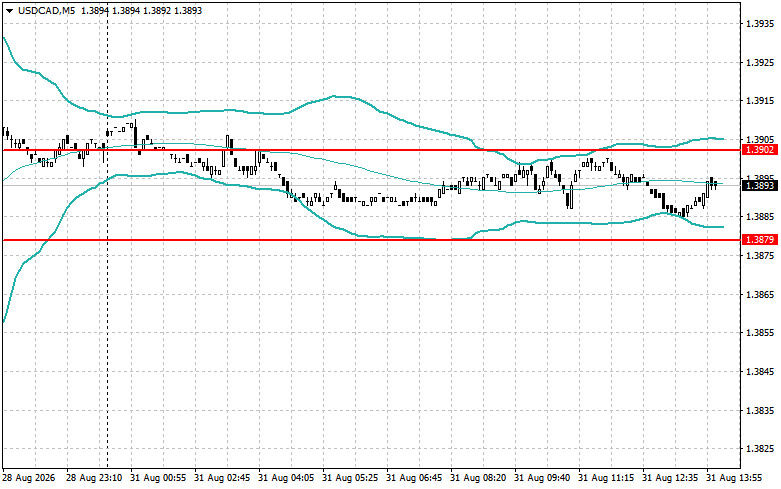The width and height of the screenshot is (781, 489).
Task: Click the 31 Aug 12:35 time label
Action: (x=670, y=478)
